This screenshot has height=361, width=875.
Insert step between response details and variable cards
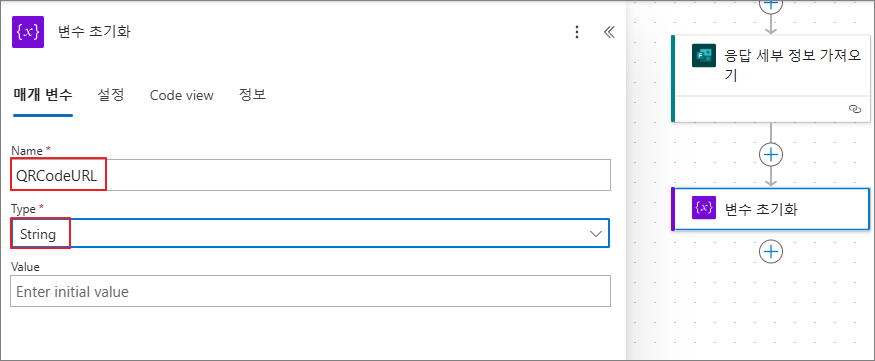(x=771, y=155)
